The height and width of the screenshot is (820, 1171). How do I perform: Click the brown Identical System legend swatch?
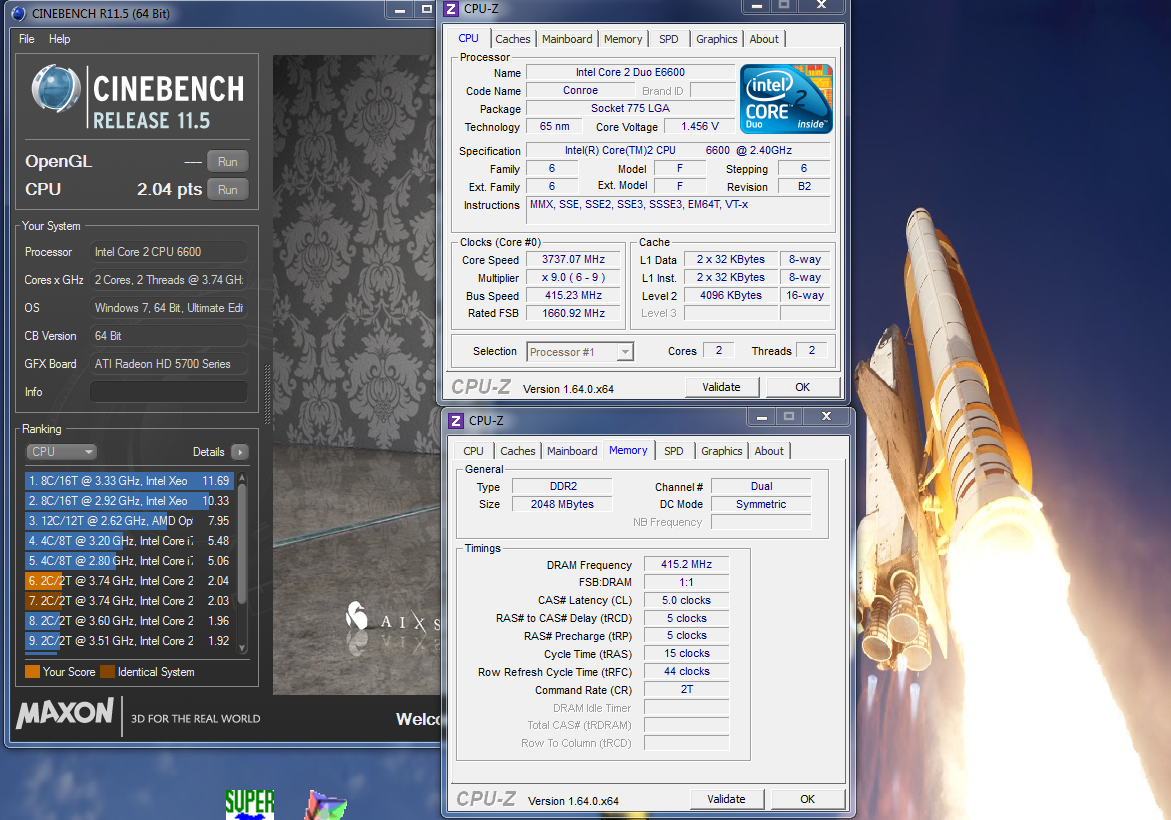pos(107,671)
